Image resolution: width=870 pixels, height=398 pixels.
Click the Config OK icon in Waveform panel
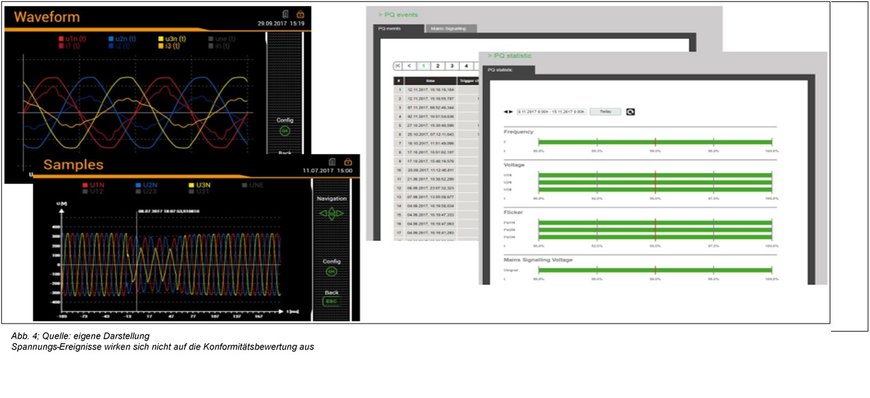point(285,130)
